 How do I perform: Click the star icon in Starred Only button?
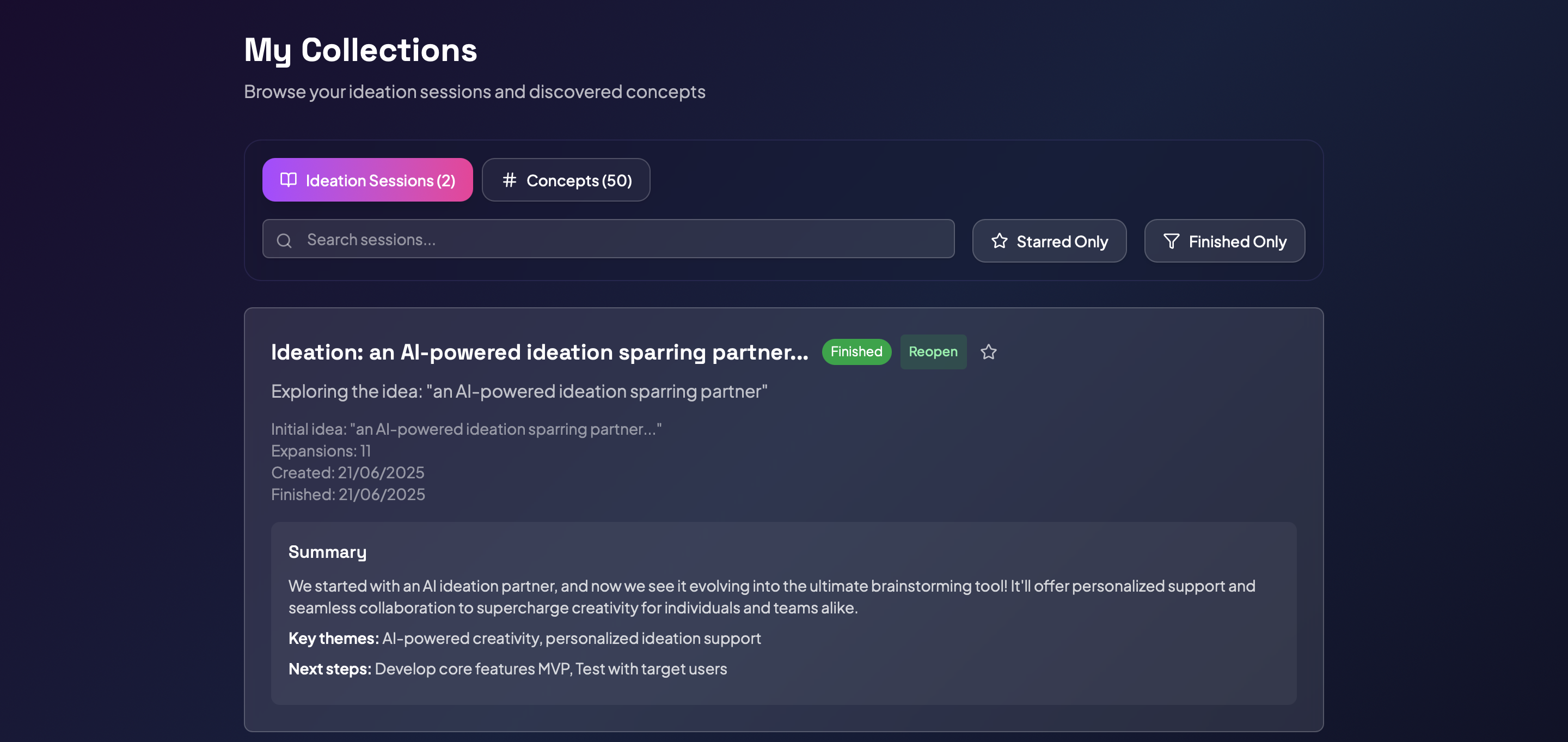click(x=999, y=241)
